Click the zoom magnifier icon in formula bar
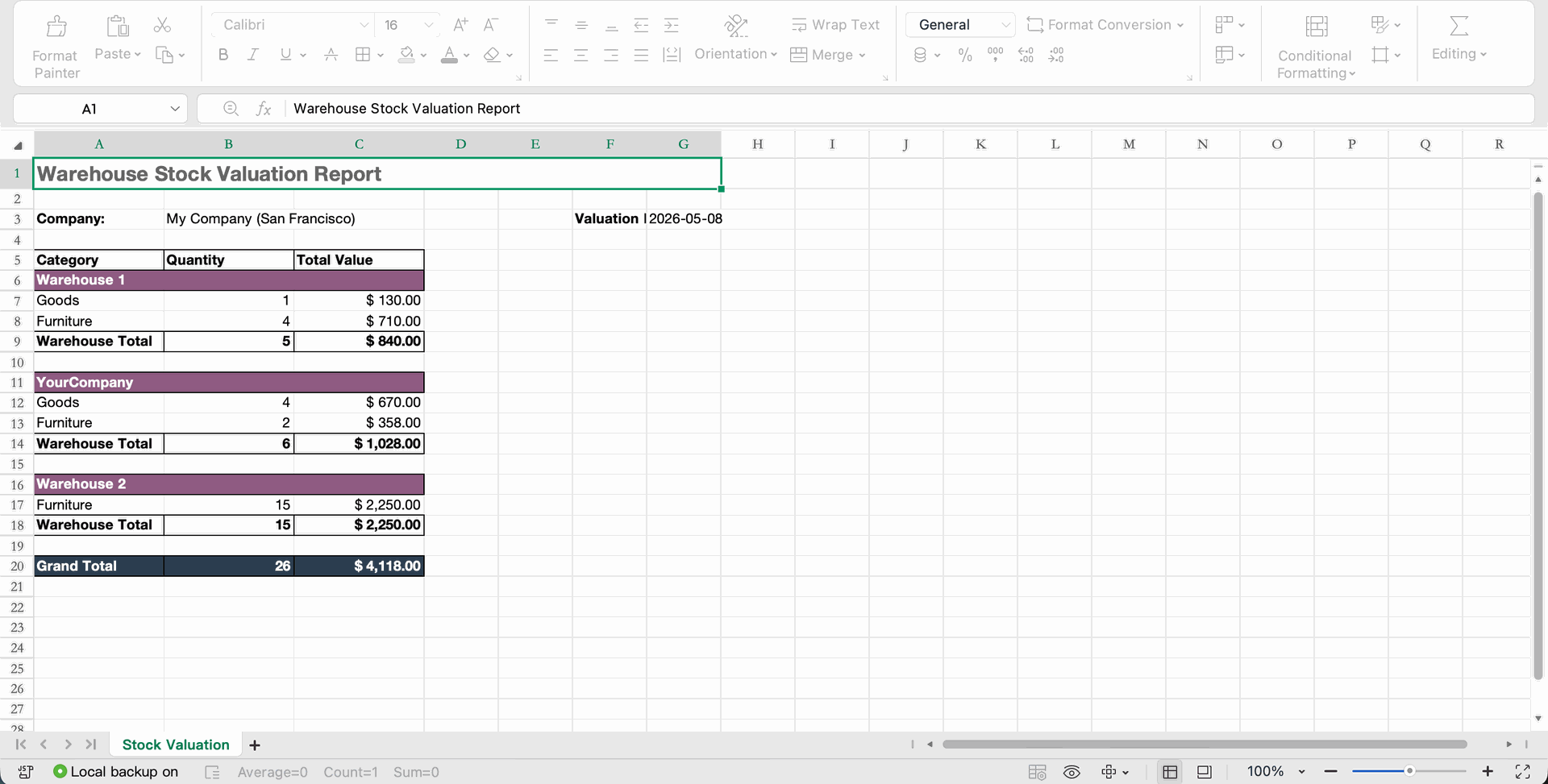Viewport: 1548px width, 784px height. [231, 108]
